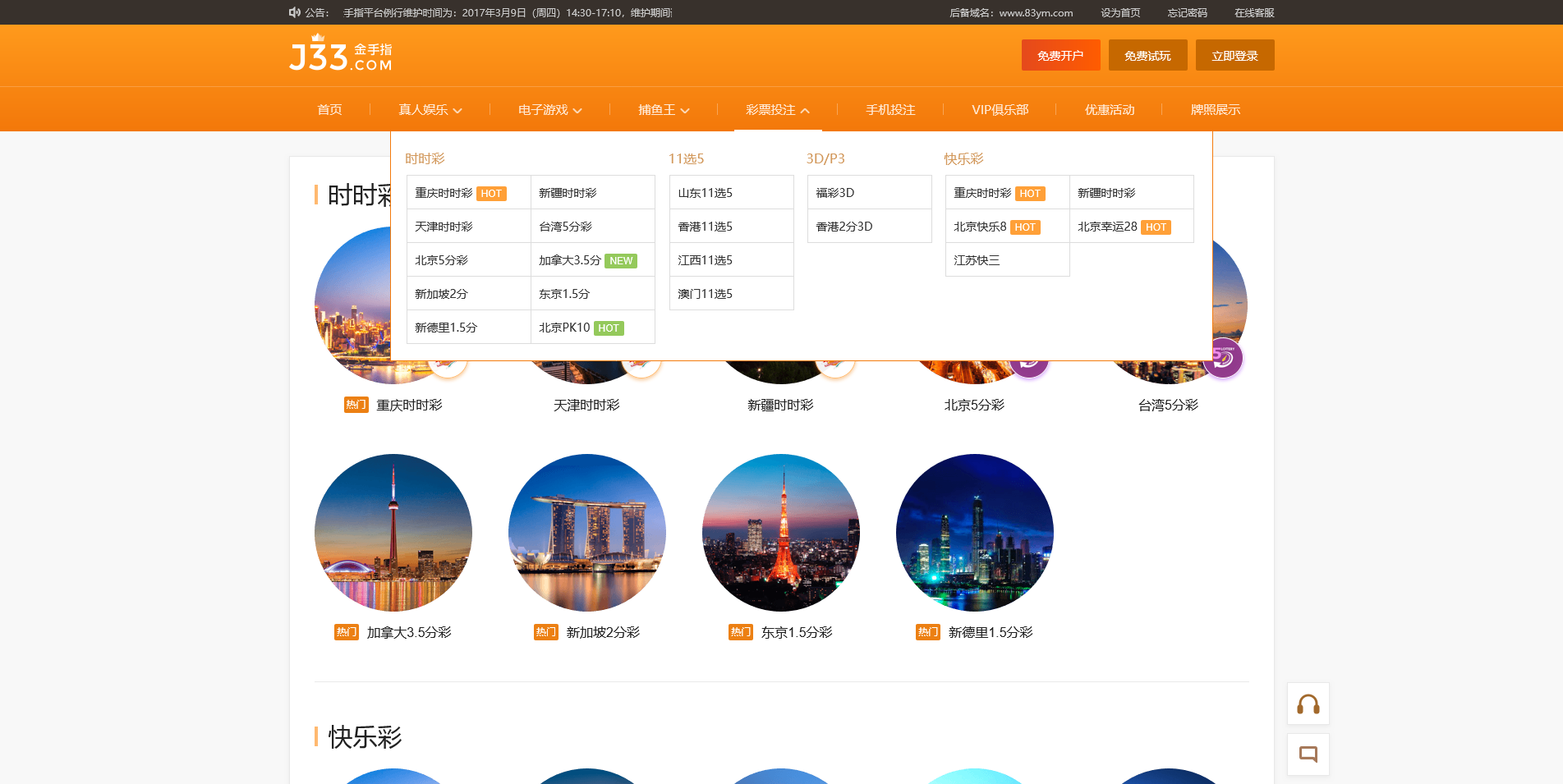Image resolution: width=1563 pixels, height=784 pixels.
Task: Click the J33 site logo
Action: pos(341,55)
